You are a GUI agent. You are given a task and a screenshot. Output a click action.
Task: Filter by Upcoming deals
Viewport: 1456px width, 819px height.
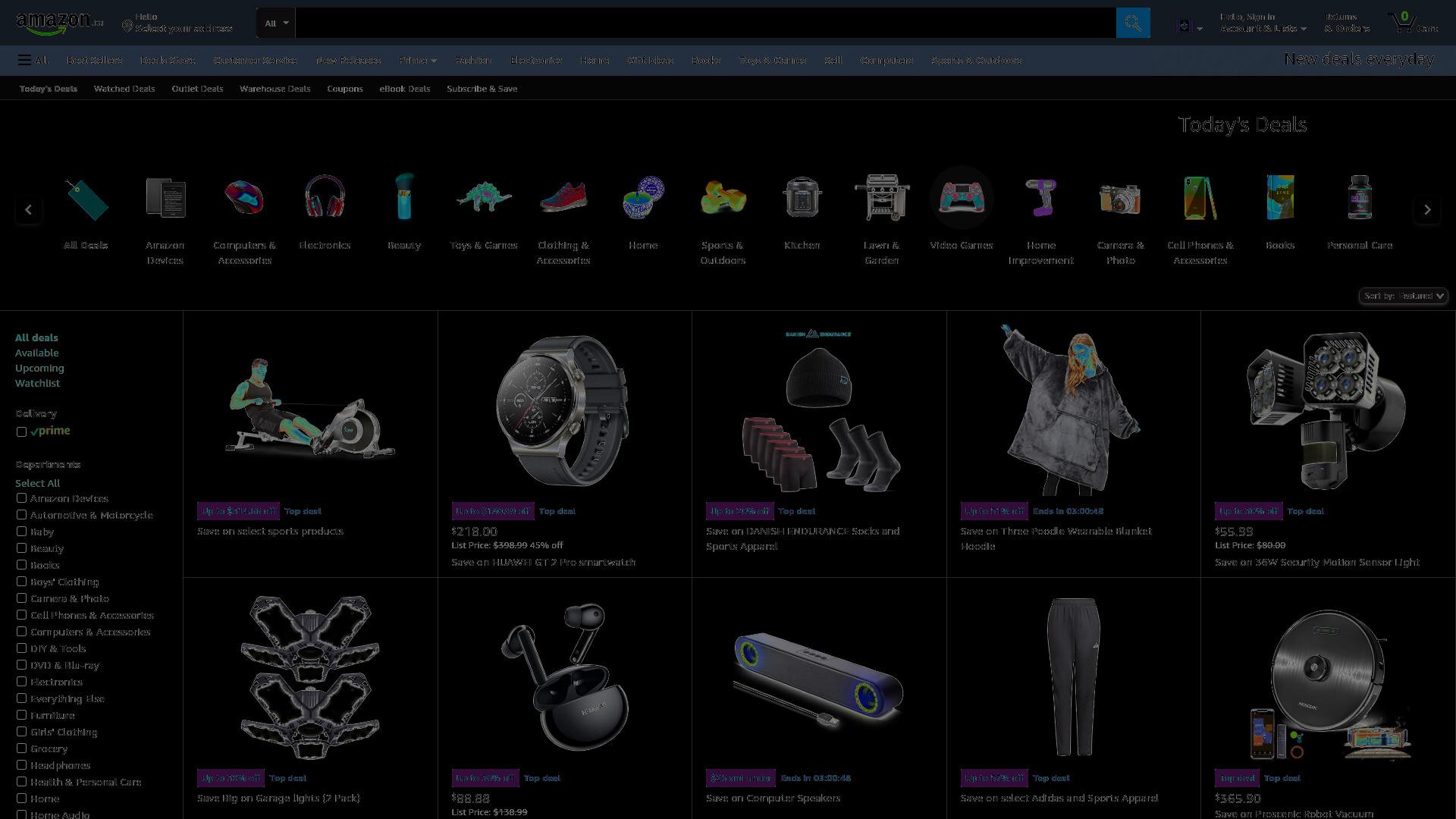(x=39, y=368)
